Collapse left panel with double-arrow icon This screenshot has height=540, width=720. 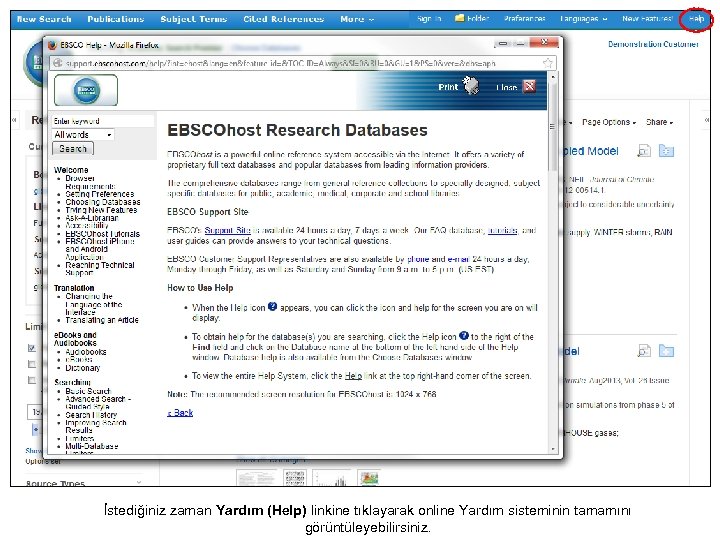(14, 120)
